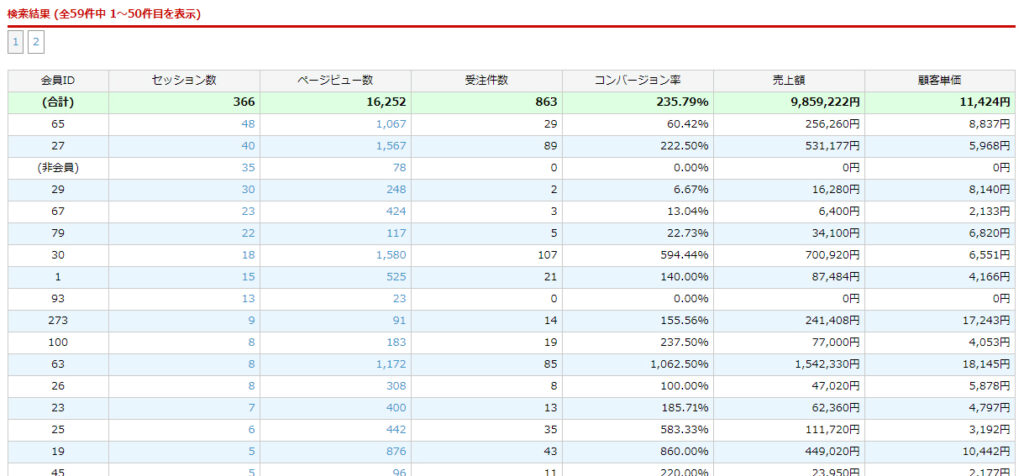Select sales amount 256,260円 cell

789,124
